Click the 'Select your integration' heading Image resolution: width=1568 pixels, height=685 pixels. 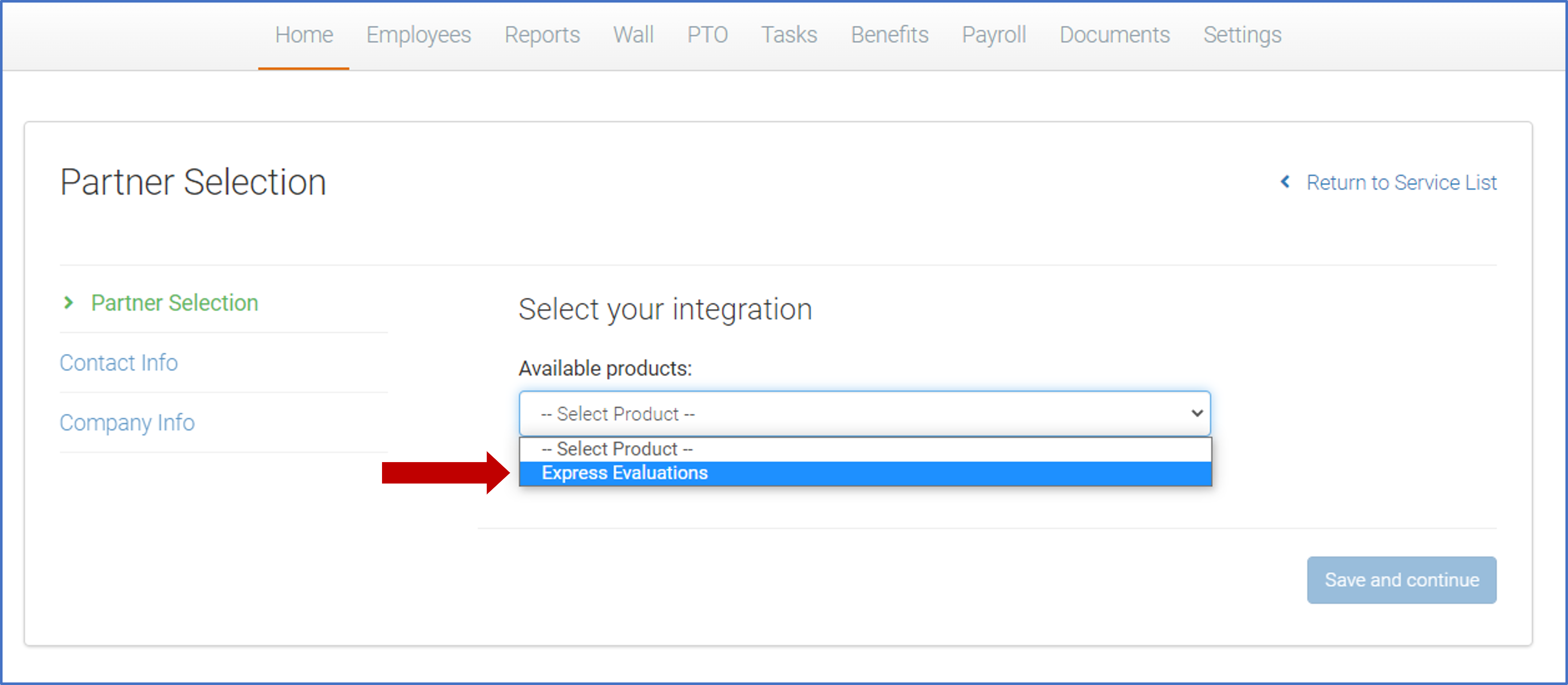[665, 309]
